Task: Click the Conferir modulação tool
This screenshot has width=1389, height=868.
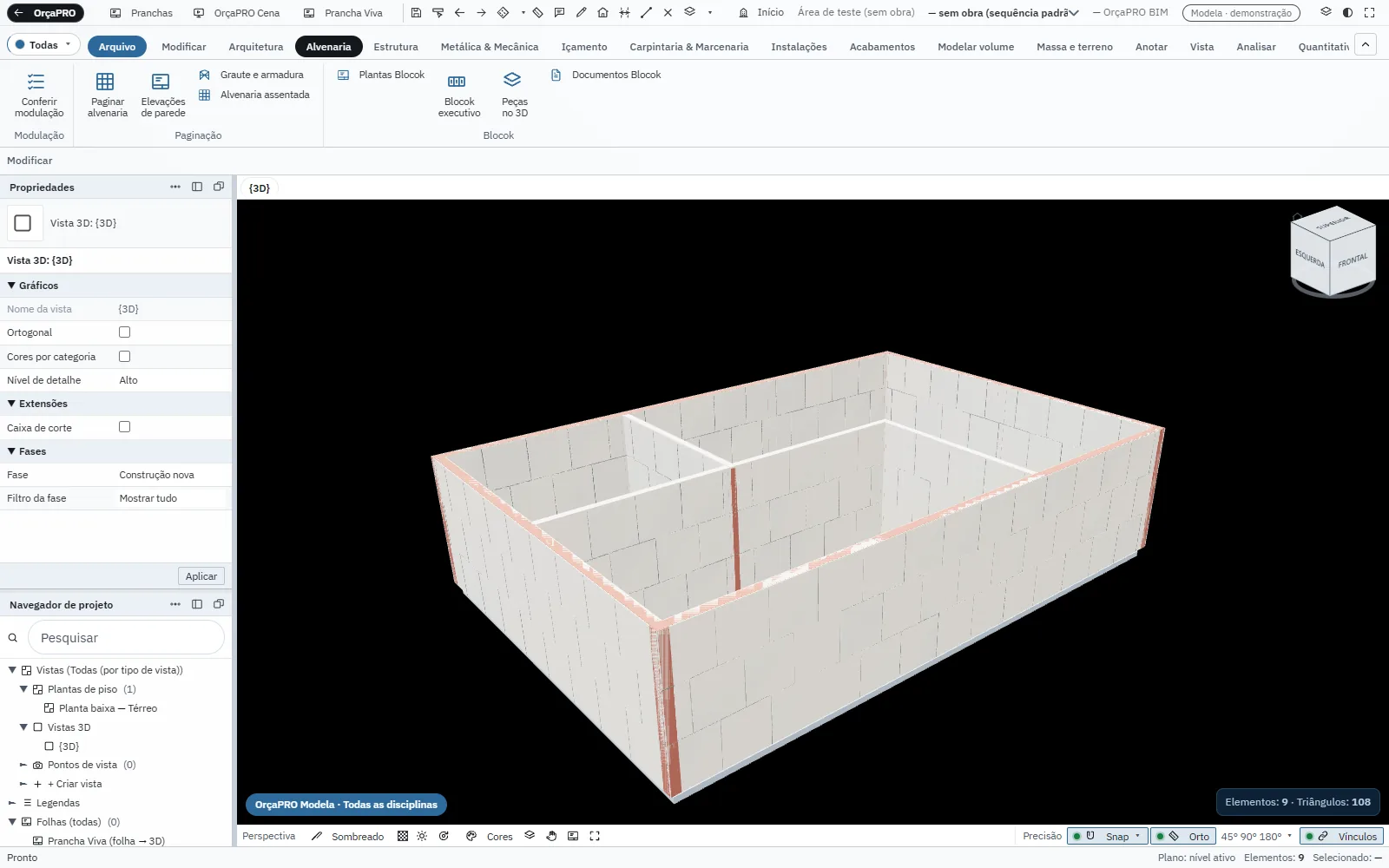Action: [x=39, y=95]
